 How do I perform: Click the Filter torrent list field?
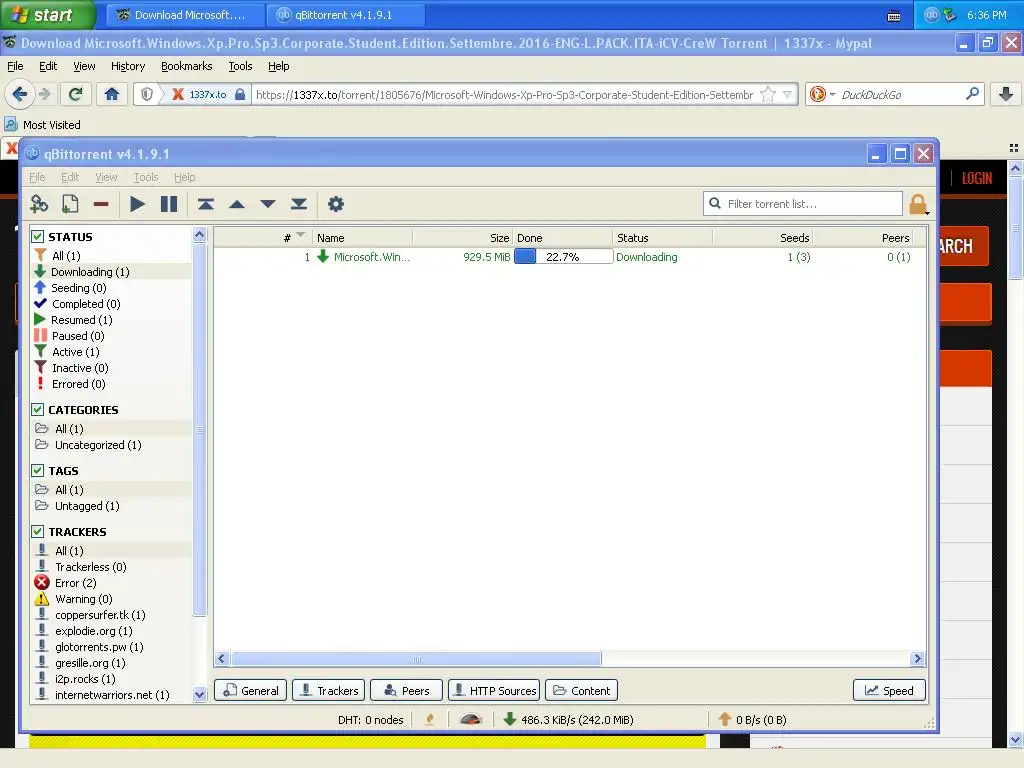pos(803,204)
